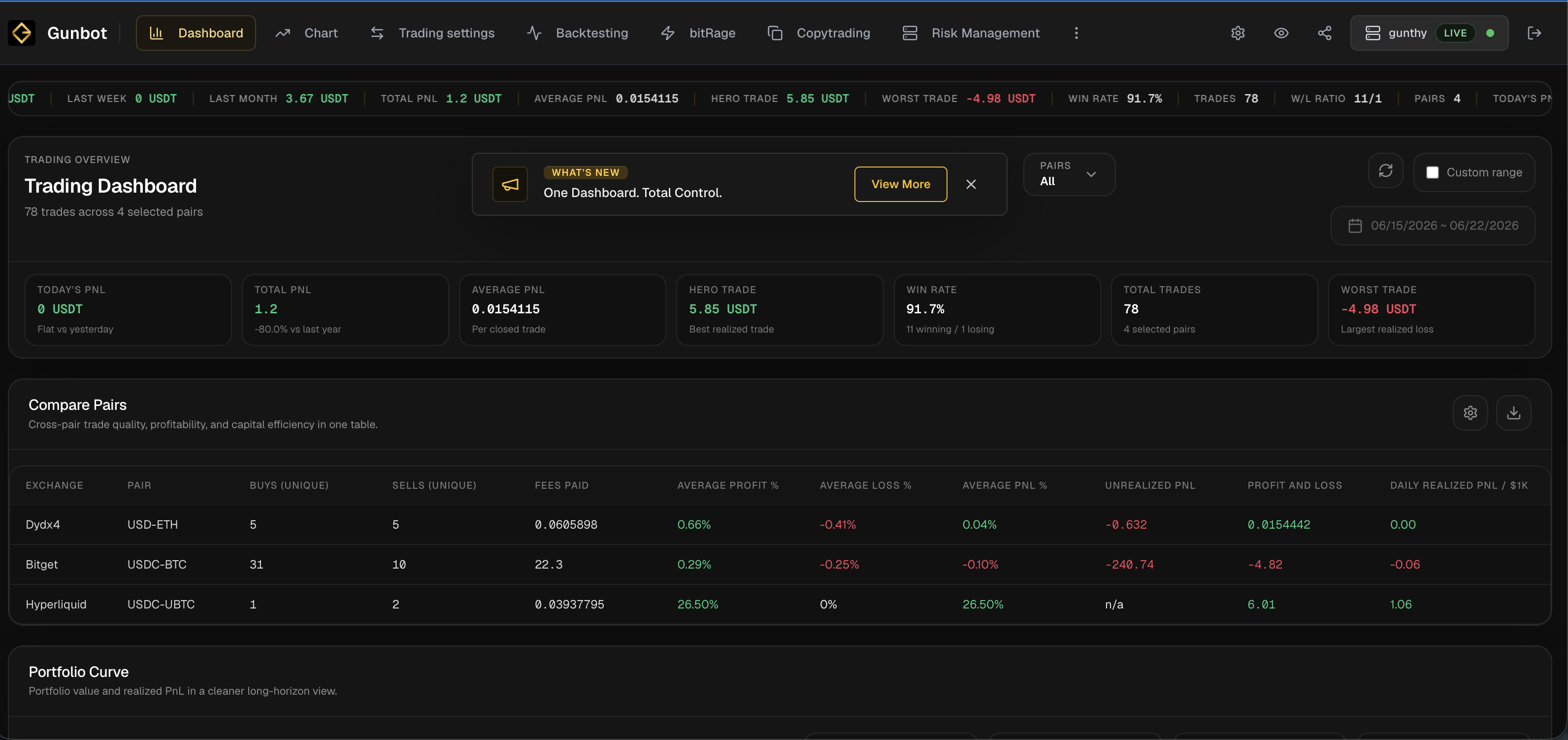Sort by Average Profit % column
This screenshot has width=1568, height=740.
click(727, 485)
